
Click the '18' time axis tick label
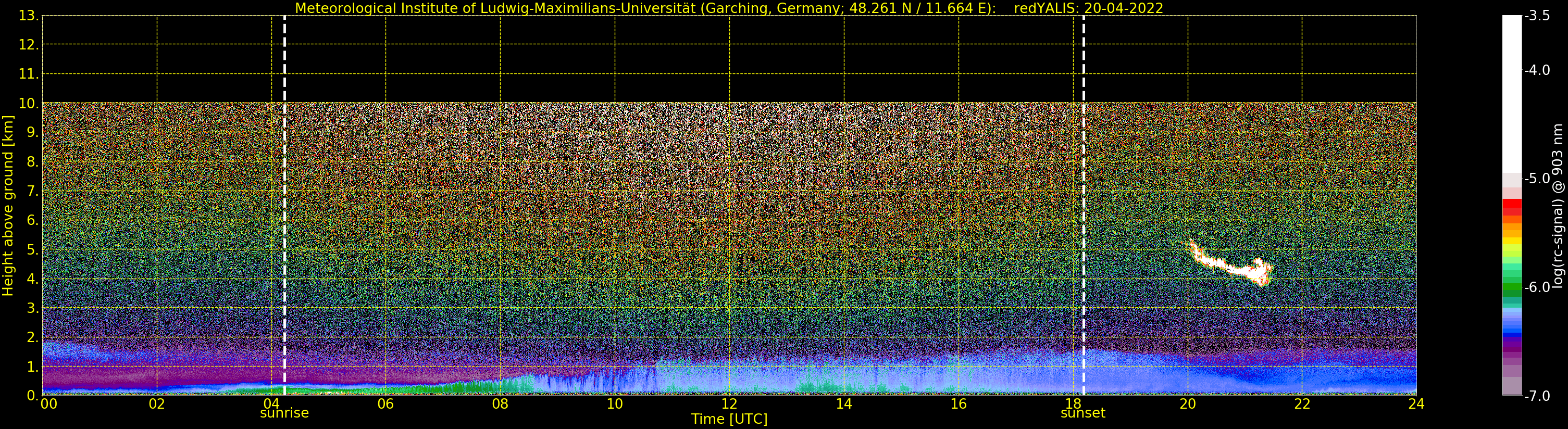coord(1073,404)
